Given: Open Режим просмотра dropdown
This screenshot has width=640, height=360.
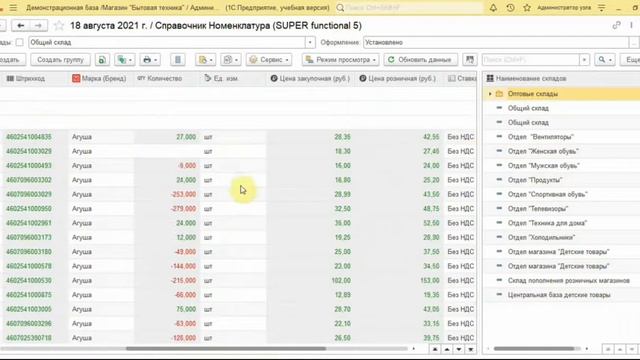Looking at the screenshot, I should (340, 60).
